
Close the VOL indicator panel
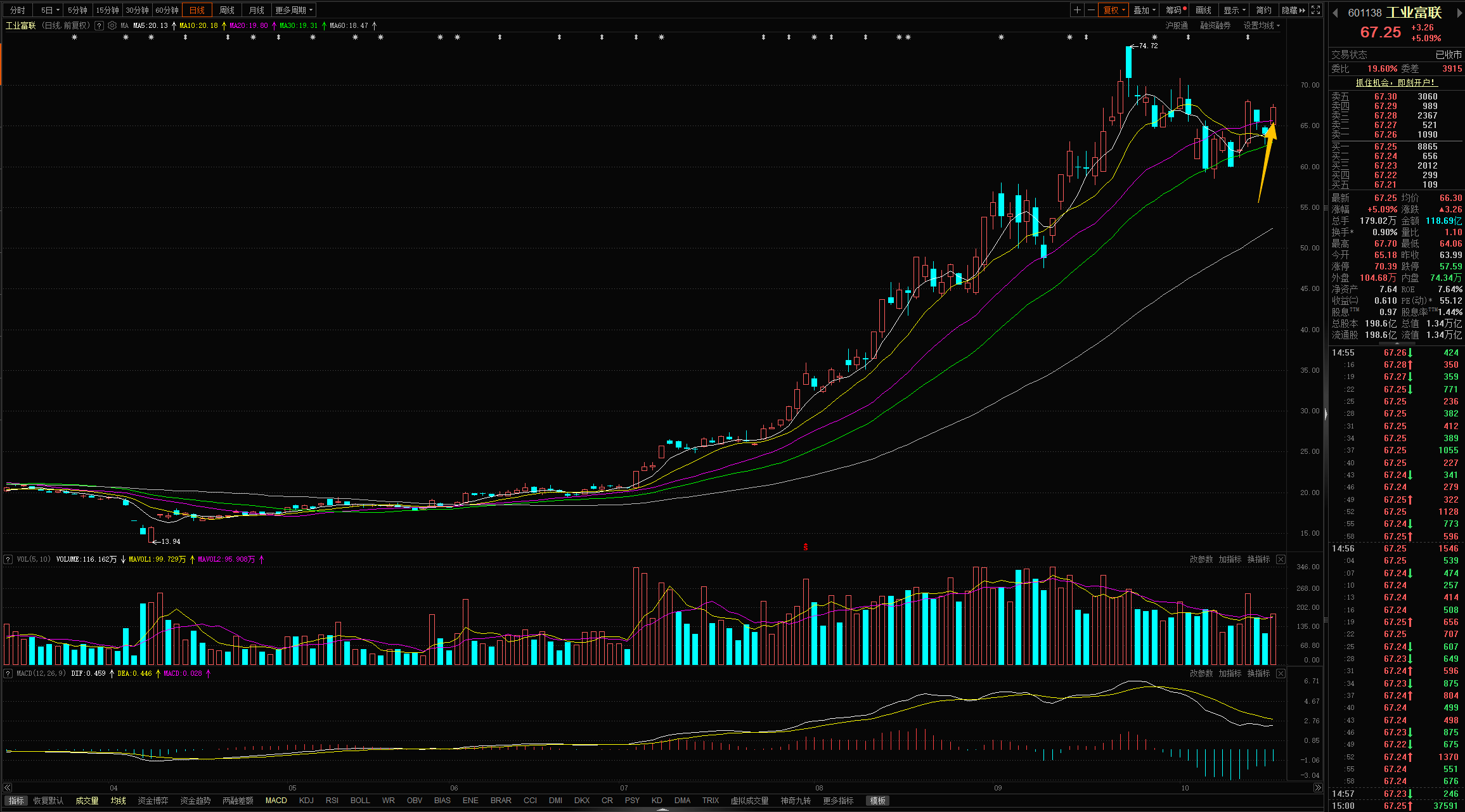1281,559
